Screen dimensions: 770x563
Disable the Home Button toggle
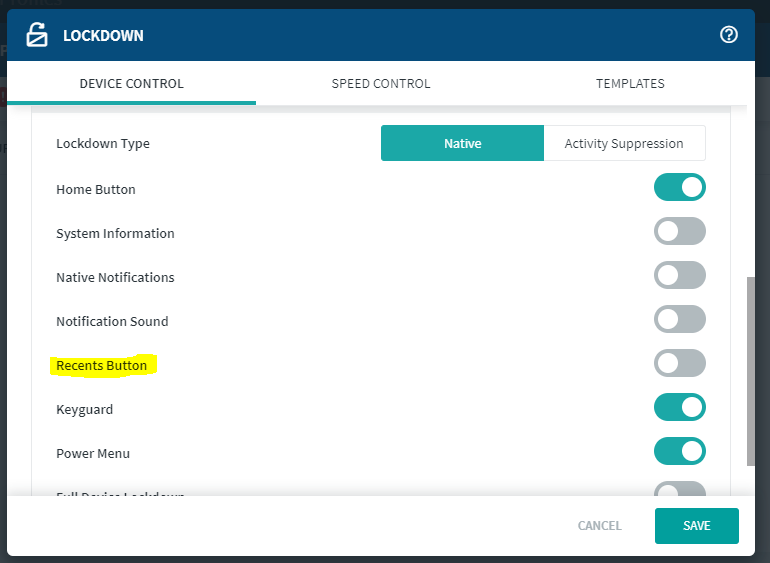coord(680,188)
